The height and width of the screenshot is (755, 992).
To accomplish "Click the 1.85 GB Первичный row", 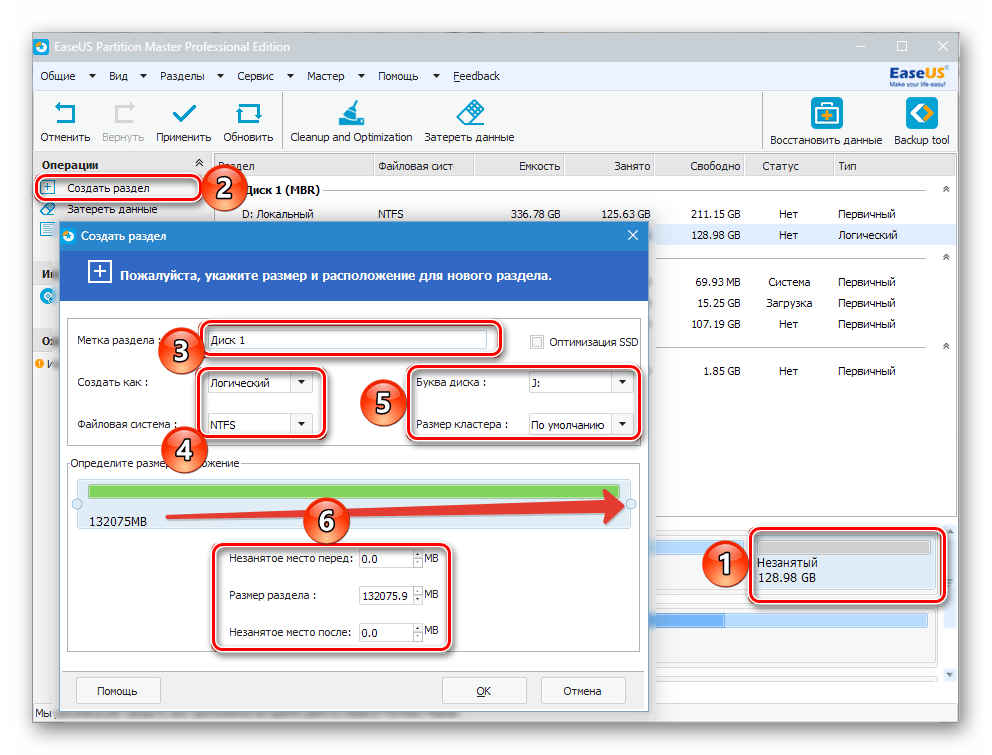I will coord(803,371).
